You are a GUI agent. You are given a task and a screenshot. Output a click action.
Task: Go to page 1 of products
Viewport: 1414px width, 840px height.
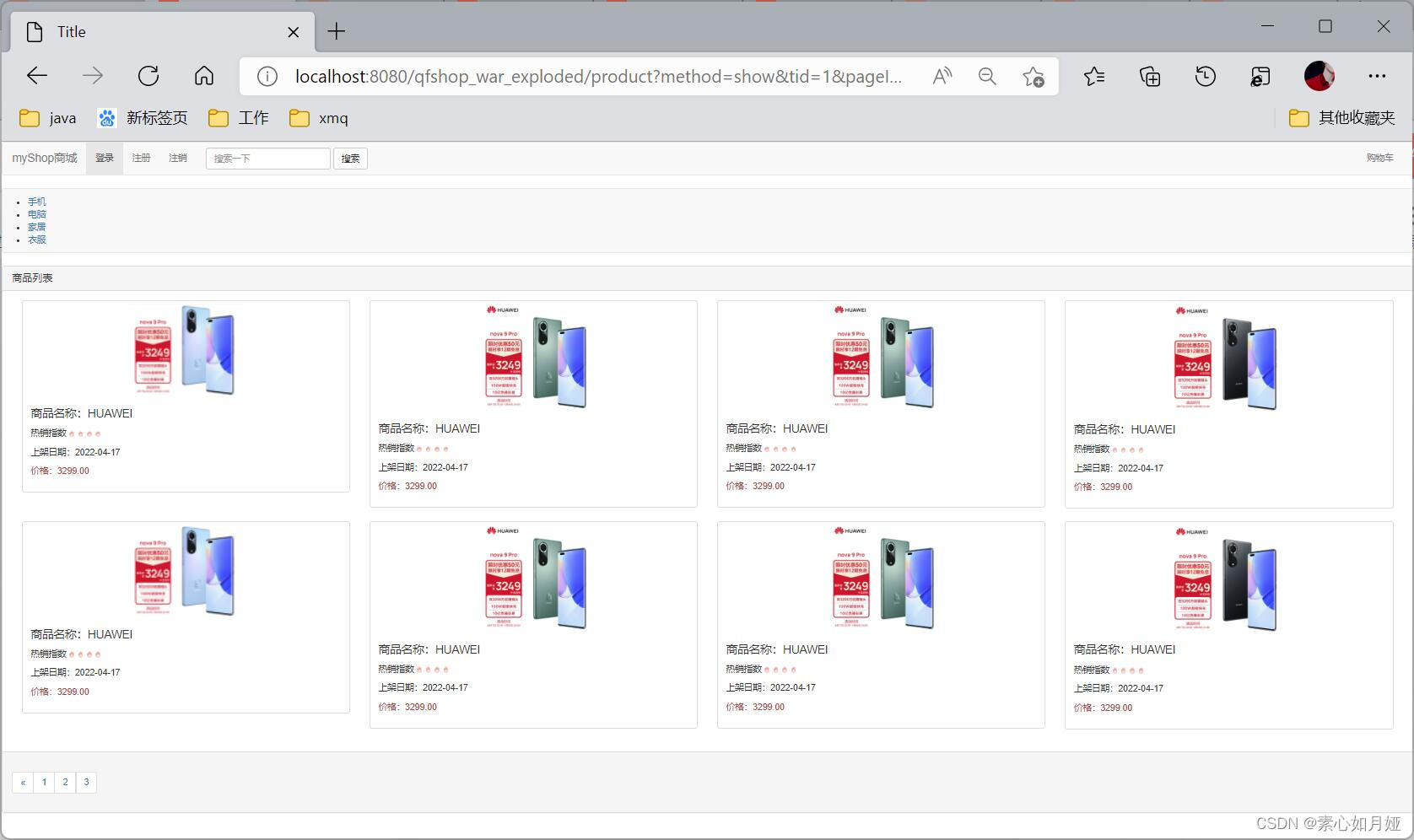click(44, 782)
